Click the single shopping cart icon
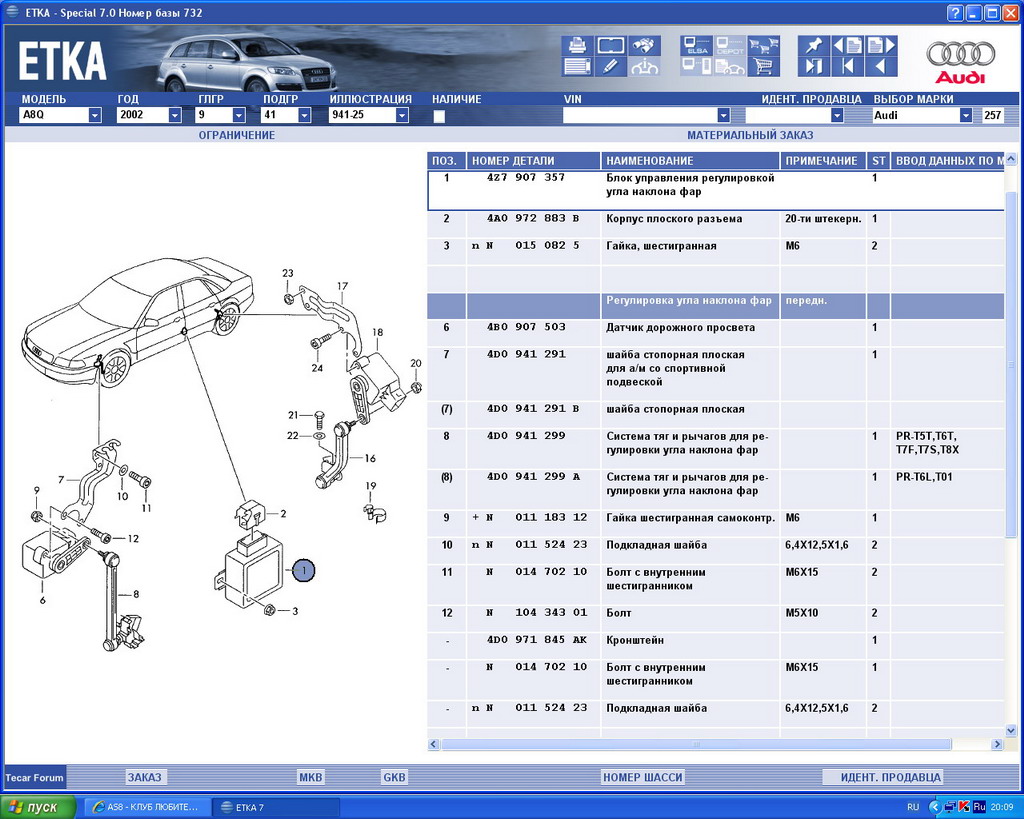The width and height of the screenshot is (1024, 819). pos(764,68)
